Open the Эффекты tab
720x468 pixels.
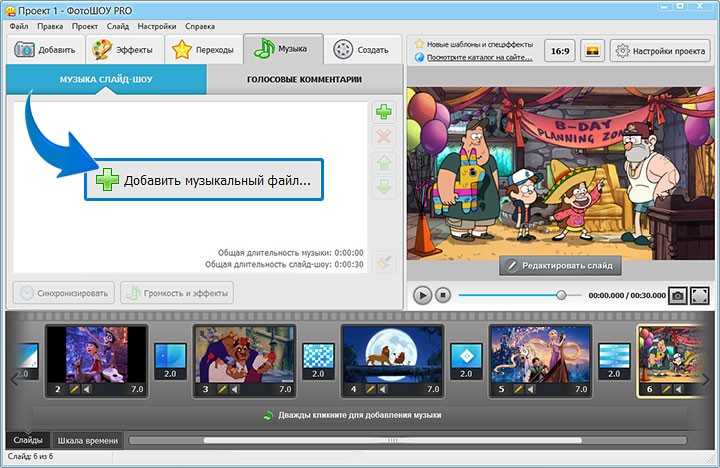pyautogui.click(x=124, y=50)
